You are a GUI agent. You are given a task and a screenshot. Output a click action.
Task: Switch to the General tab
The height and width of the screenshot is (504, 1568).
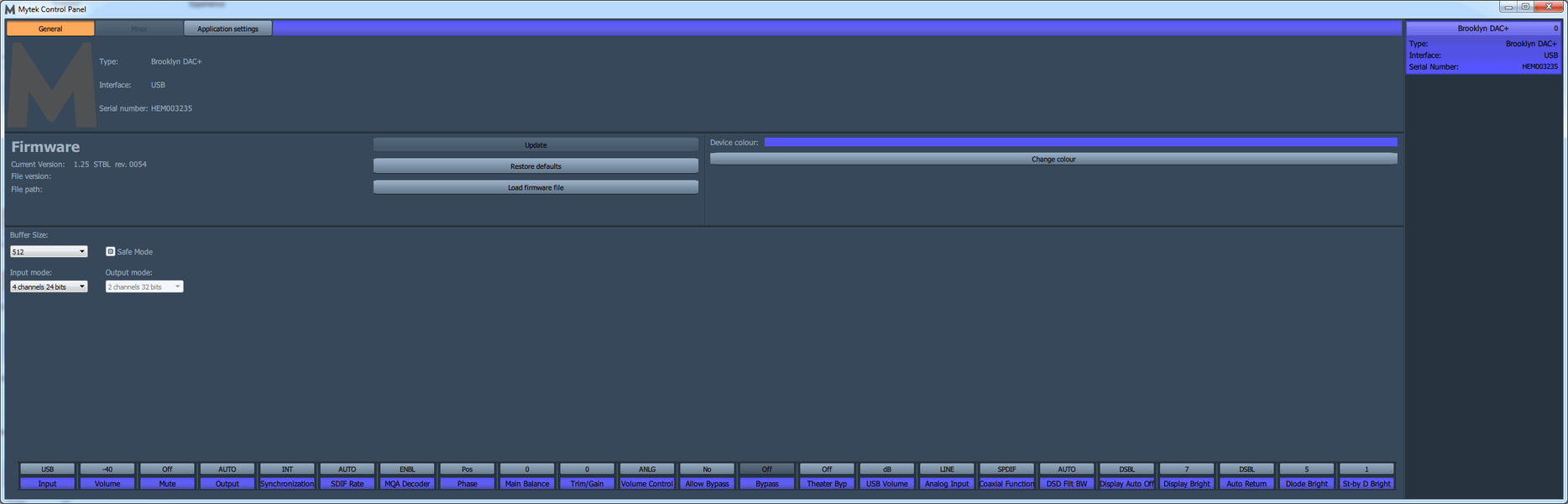[50, 29]
